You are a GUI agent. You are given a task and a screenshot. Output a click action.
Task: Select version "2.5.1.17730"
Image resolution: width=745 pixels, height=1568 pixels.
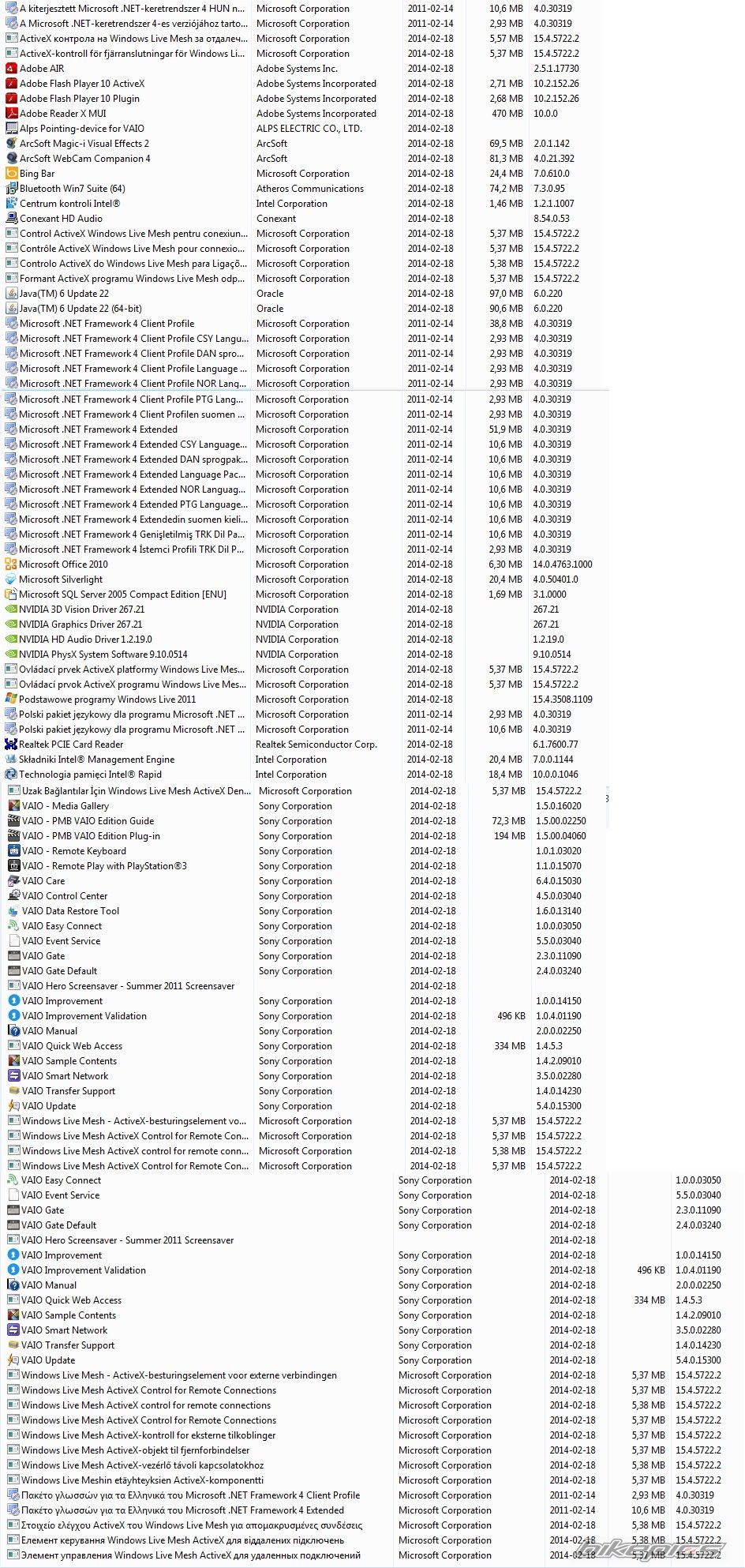[x=556, y=69]
